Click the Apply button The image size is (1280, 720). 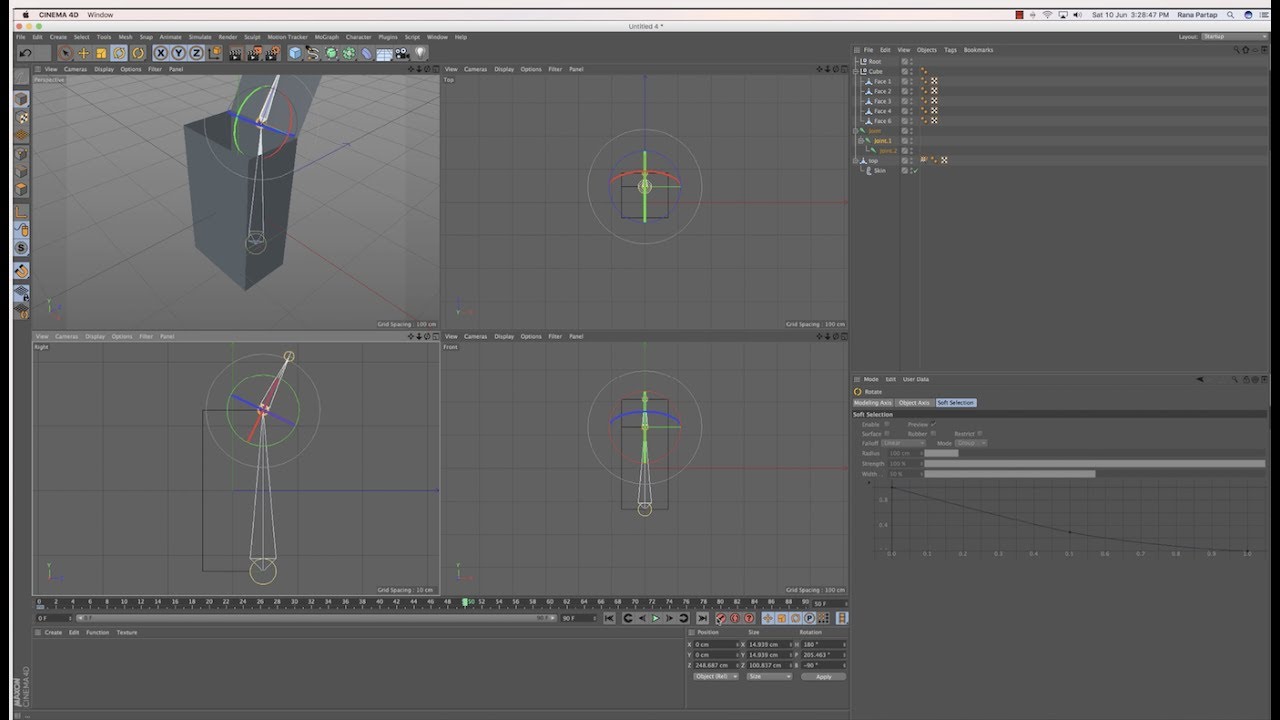[x=823, y=677]
